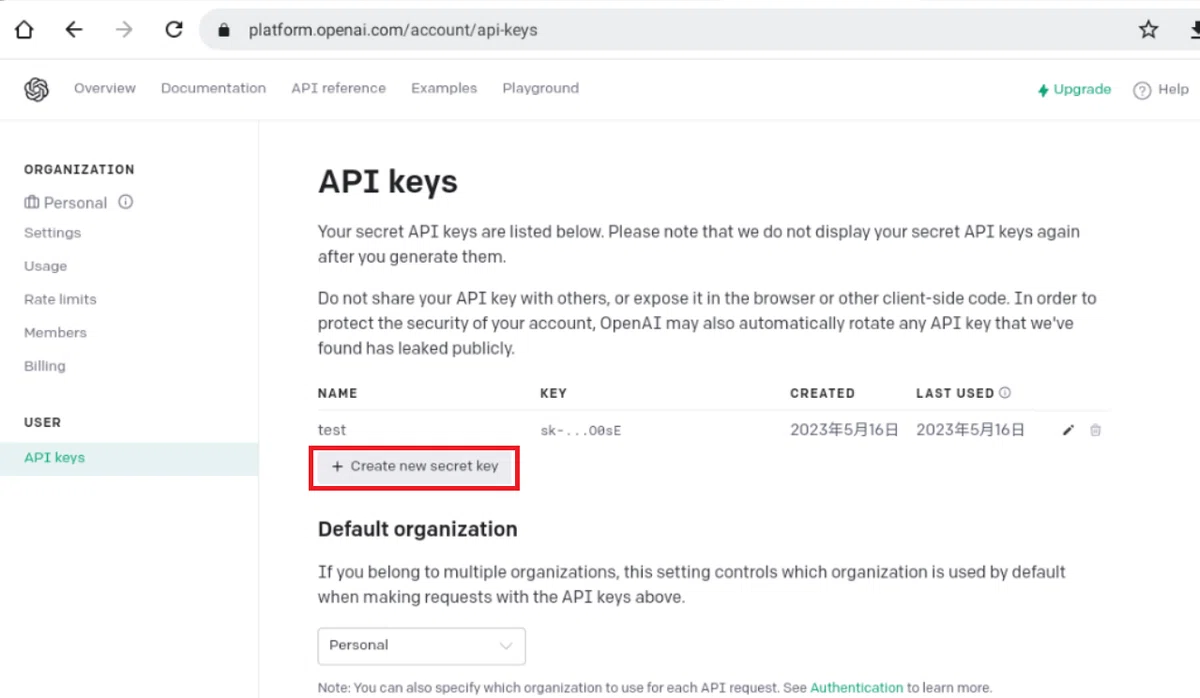Click the Upgrade link
Screen dimensions: 1200x698
click(x=1074, y=89)
